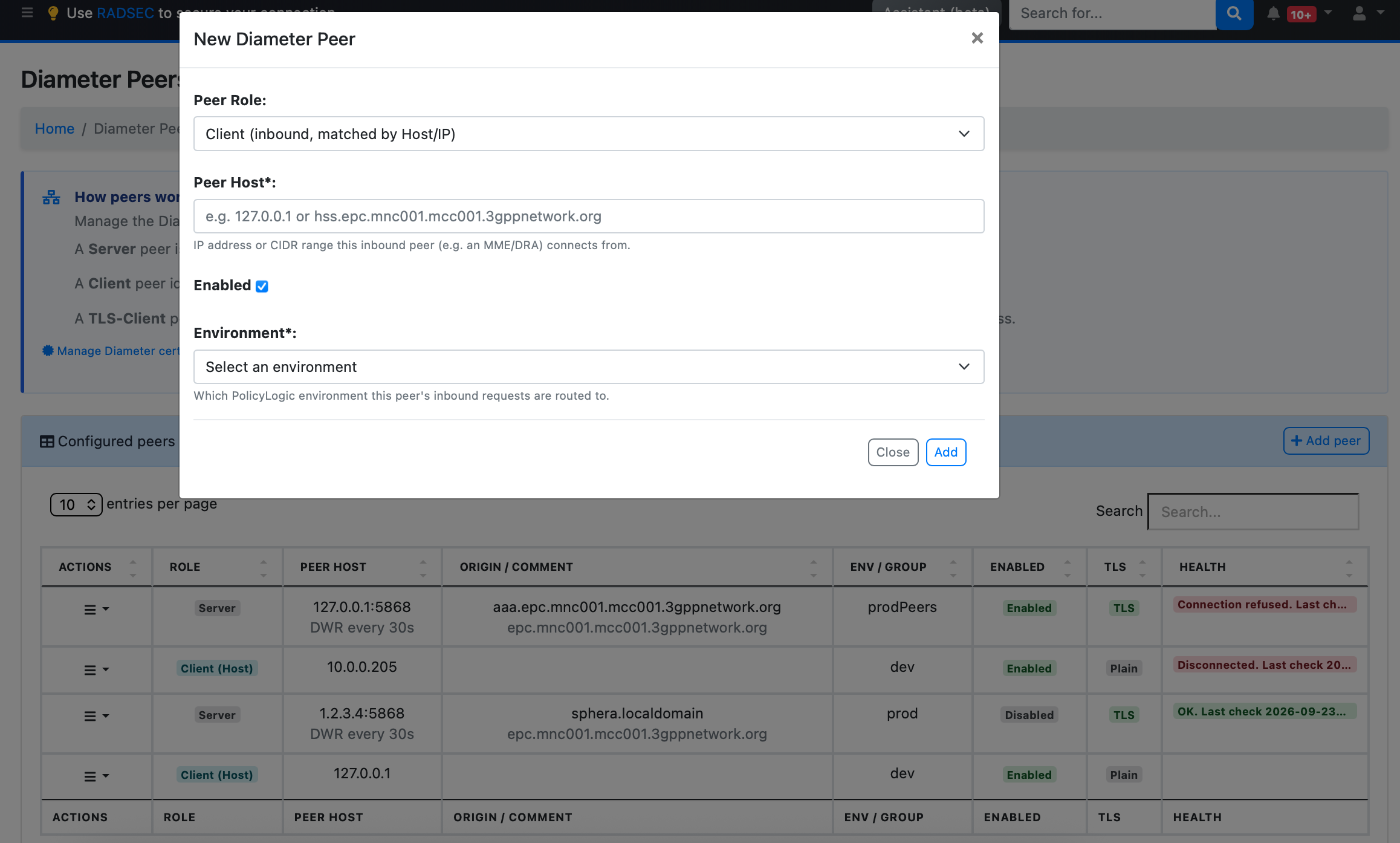Click Connection refused health status badge
The height and width of the screenshot is (843, 1400).
coord(1265,605)
